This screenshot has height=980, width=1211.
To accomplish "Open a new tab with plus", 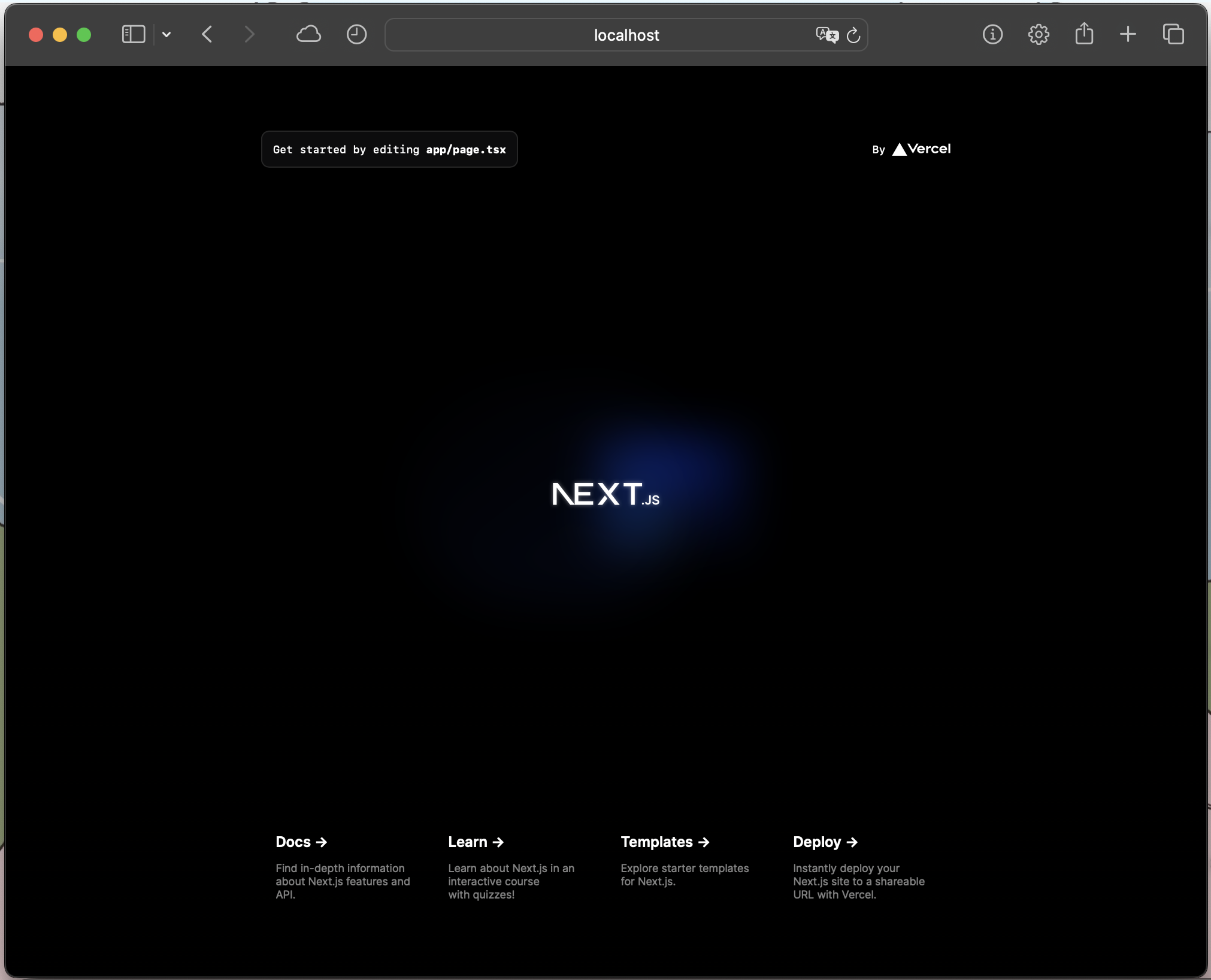I will (x=1128, y=34).
